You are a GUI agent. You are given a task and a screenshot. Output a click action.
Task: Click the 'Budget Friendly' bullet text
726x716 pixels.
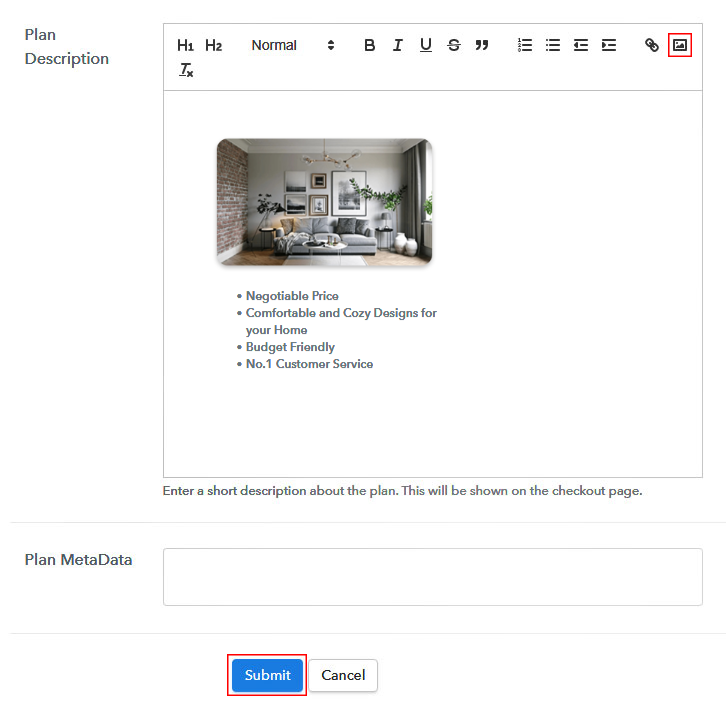(290, 347)
